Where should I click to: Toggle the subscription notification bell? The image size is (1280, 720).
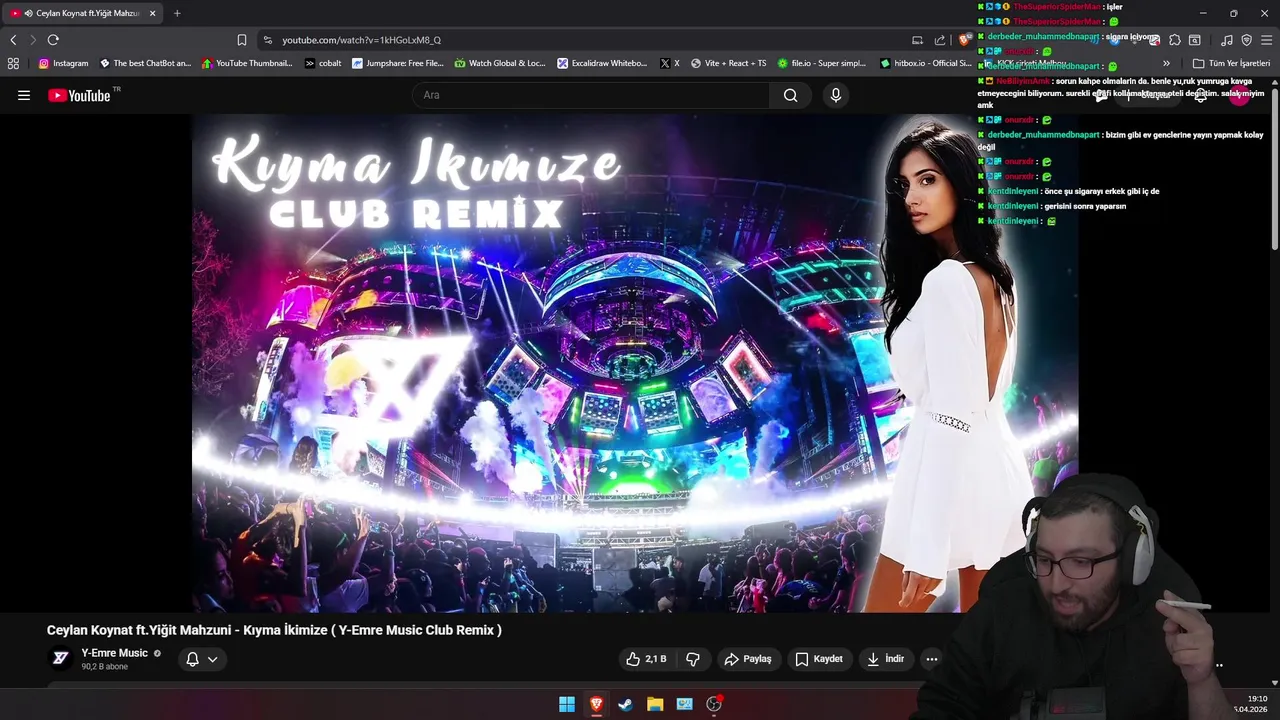192,659
